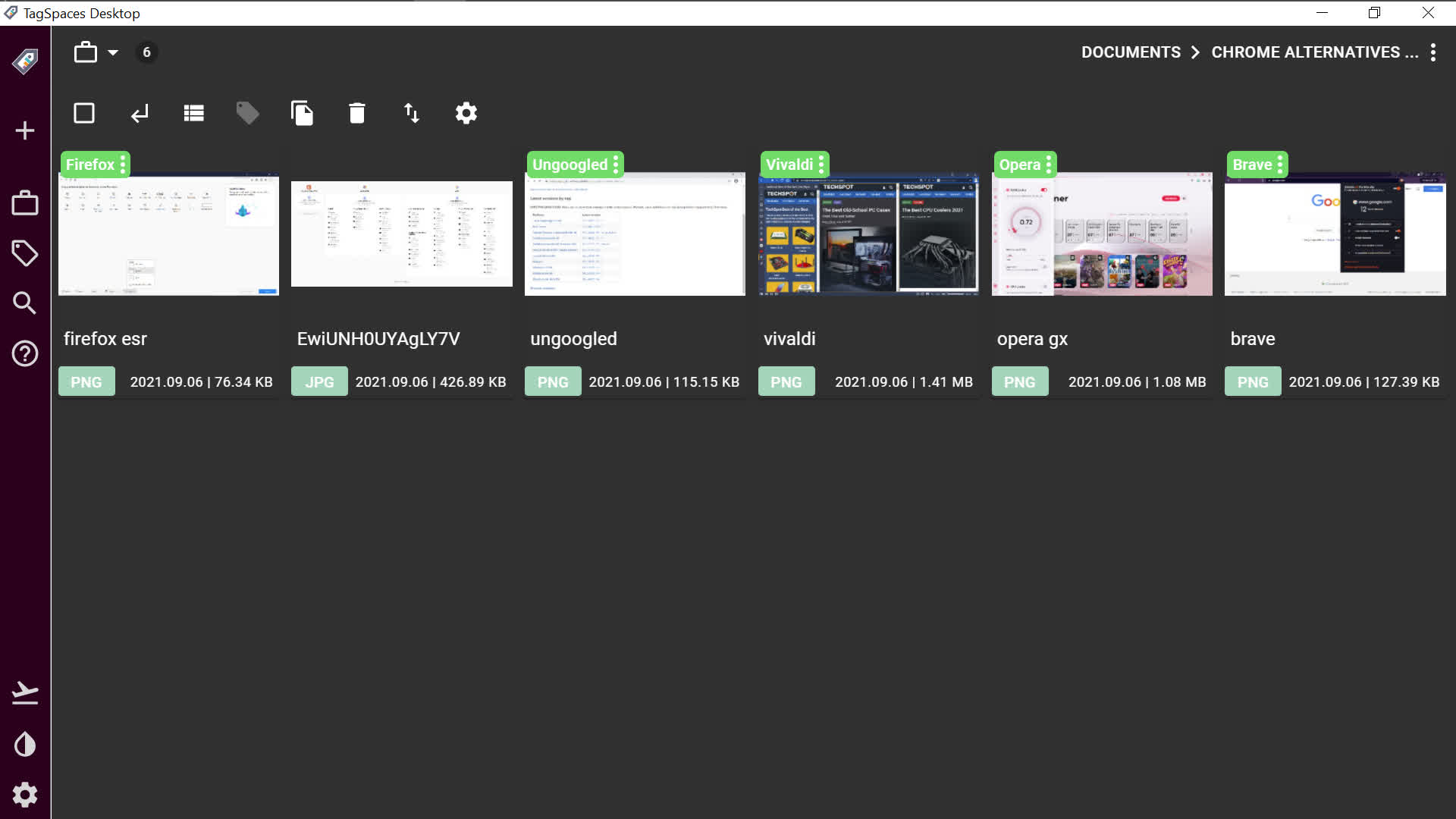Select the opera gx screenshot thumbnail
Screen dimensions: 1456x819
(1101, 235)
